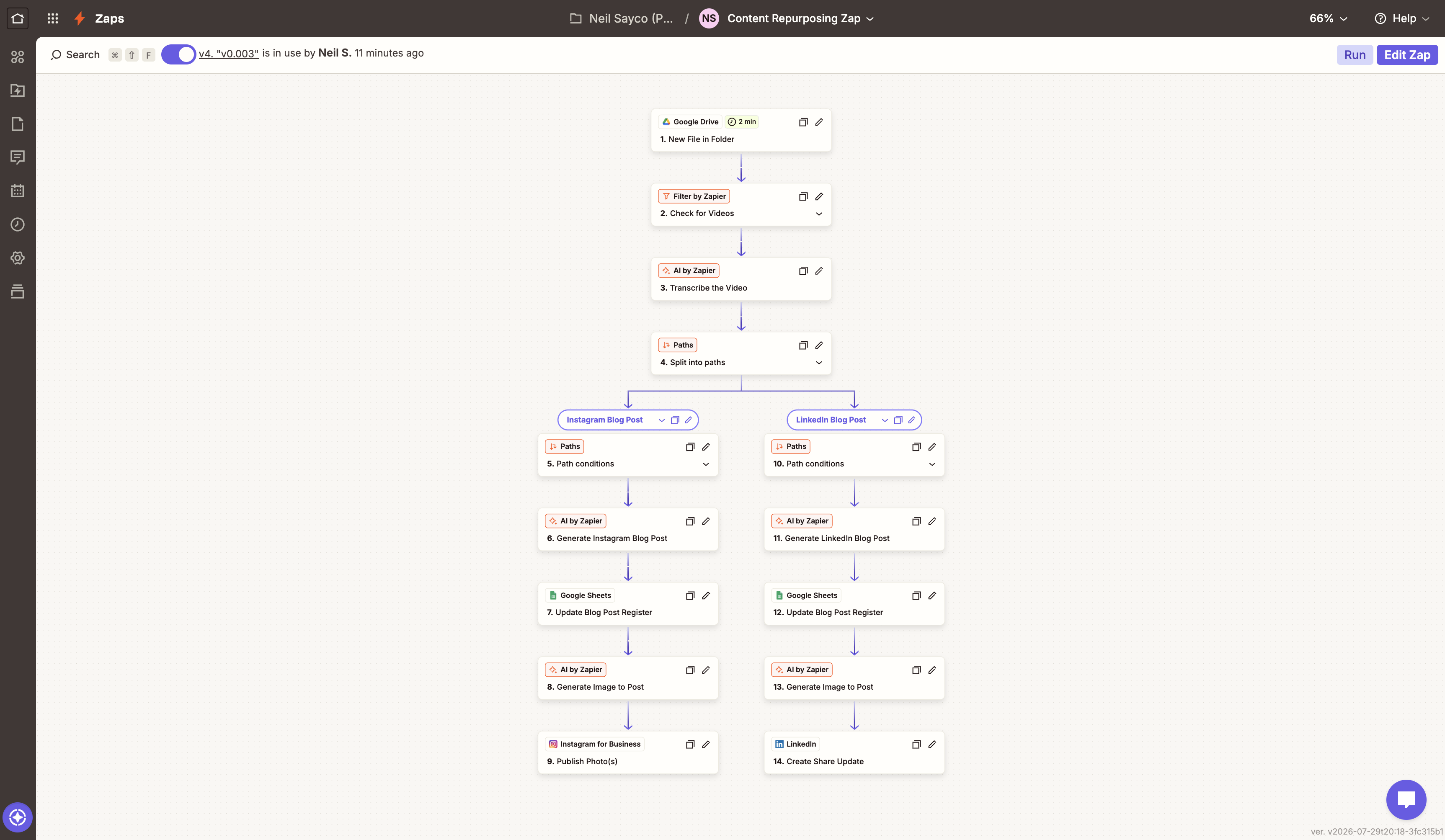Duplicate step 7 Update Blog Post Register
The image size is (1445, 840).
[x=690, y=596]
